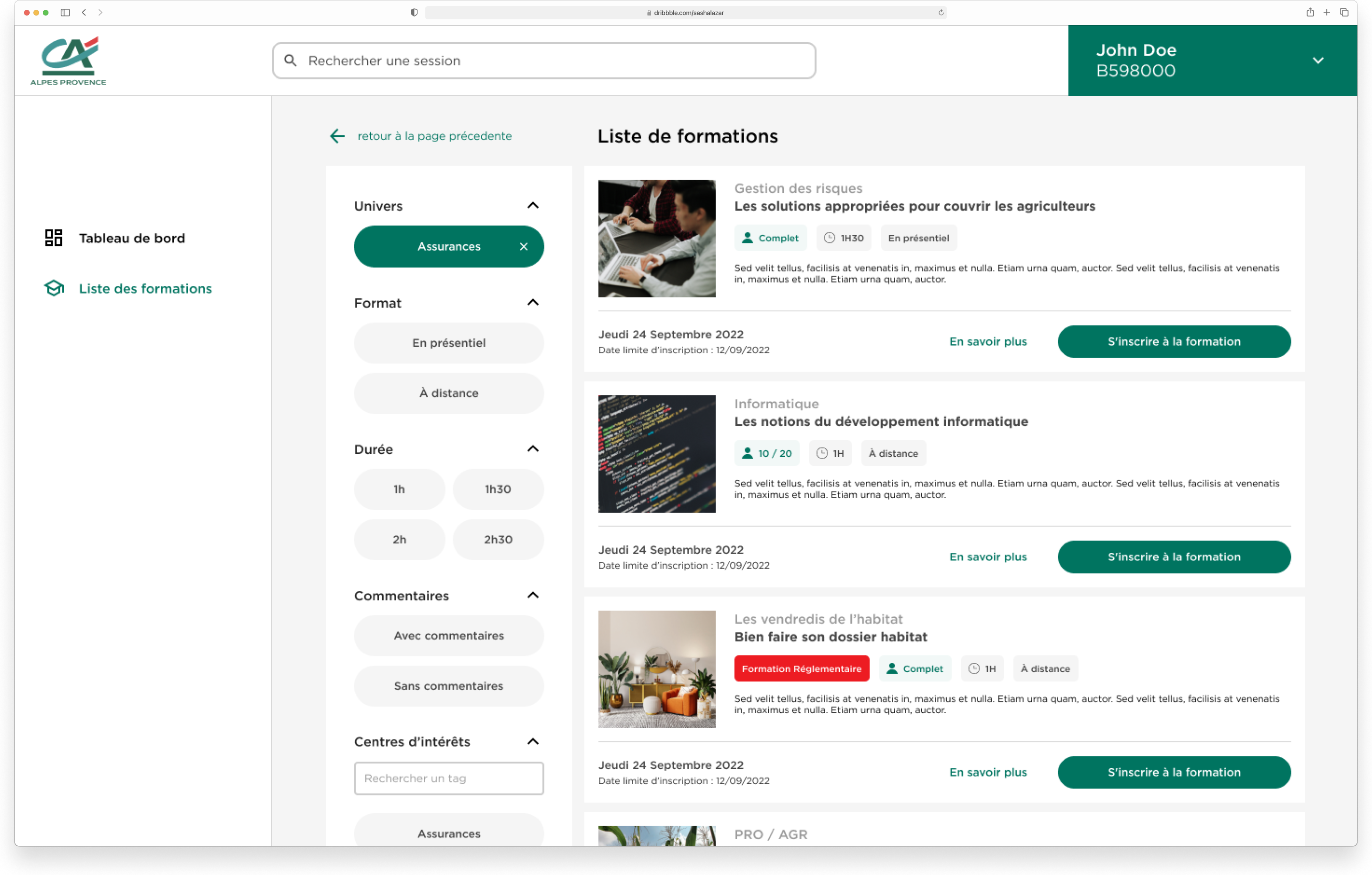
Task: Click the browser share icon
Action: click(1310, 12)
